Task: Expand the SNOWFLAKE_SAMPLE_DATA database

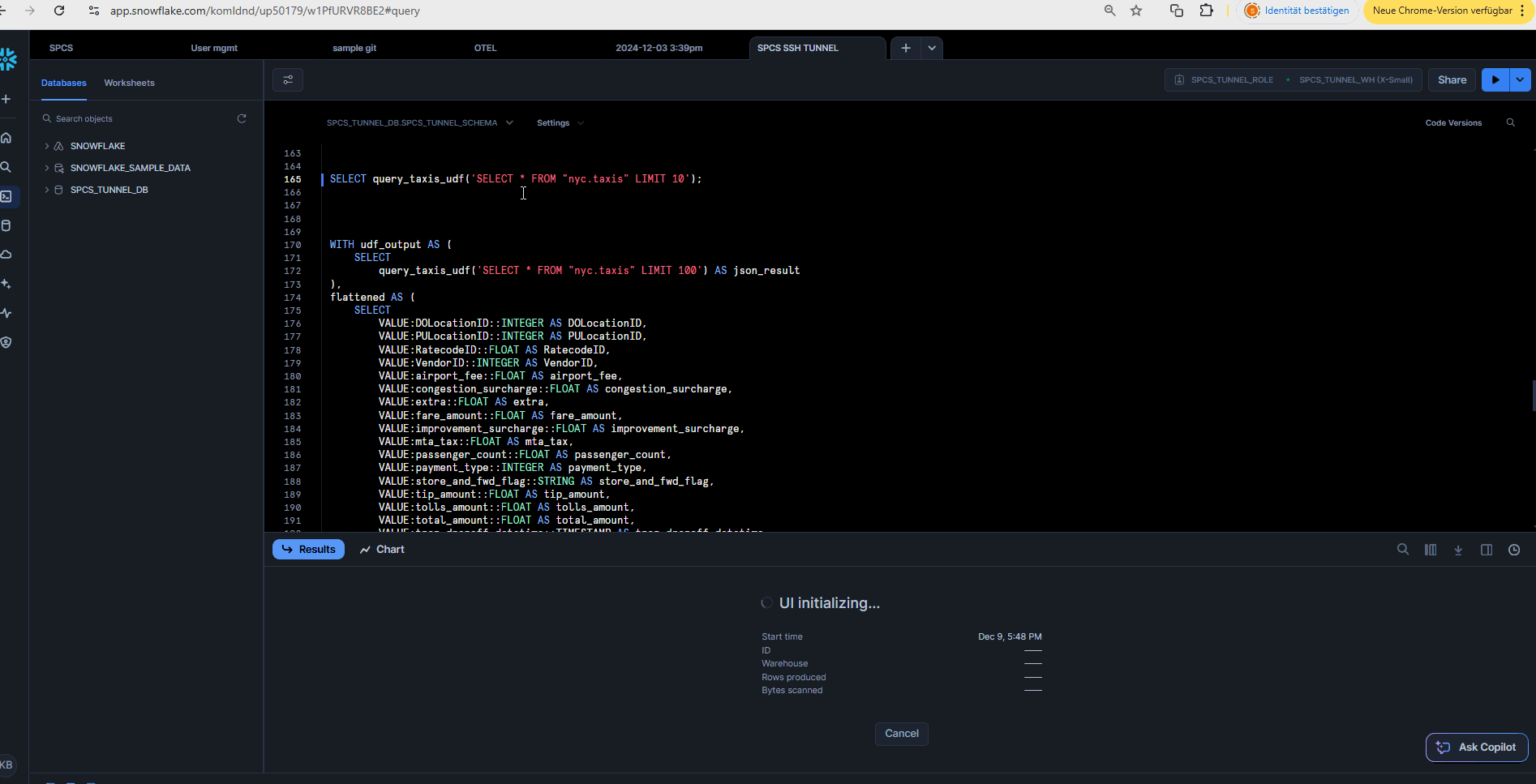Action: click(46, 167)
